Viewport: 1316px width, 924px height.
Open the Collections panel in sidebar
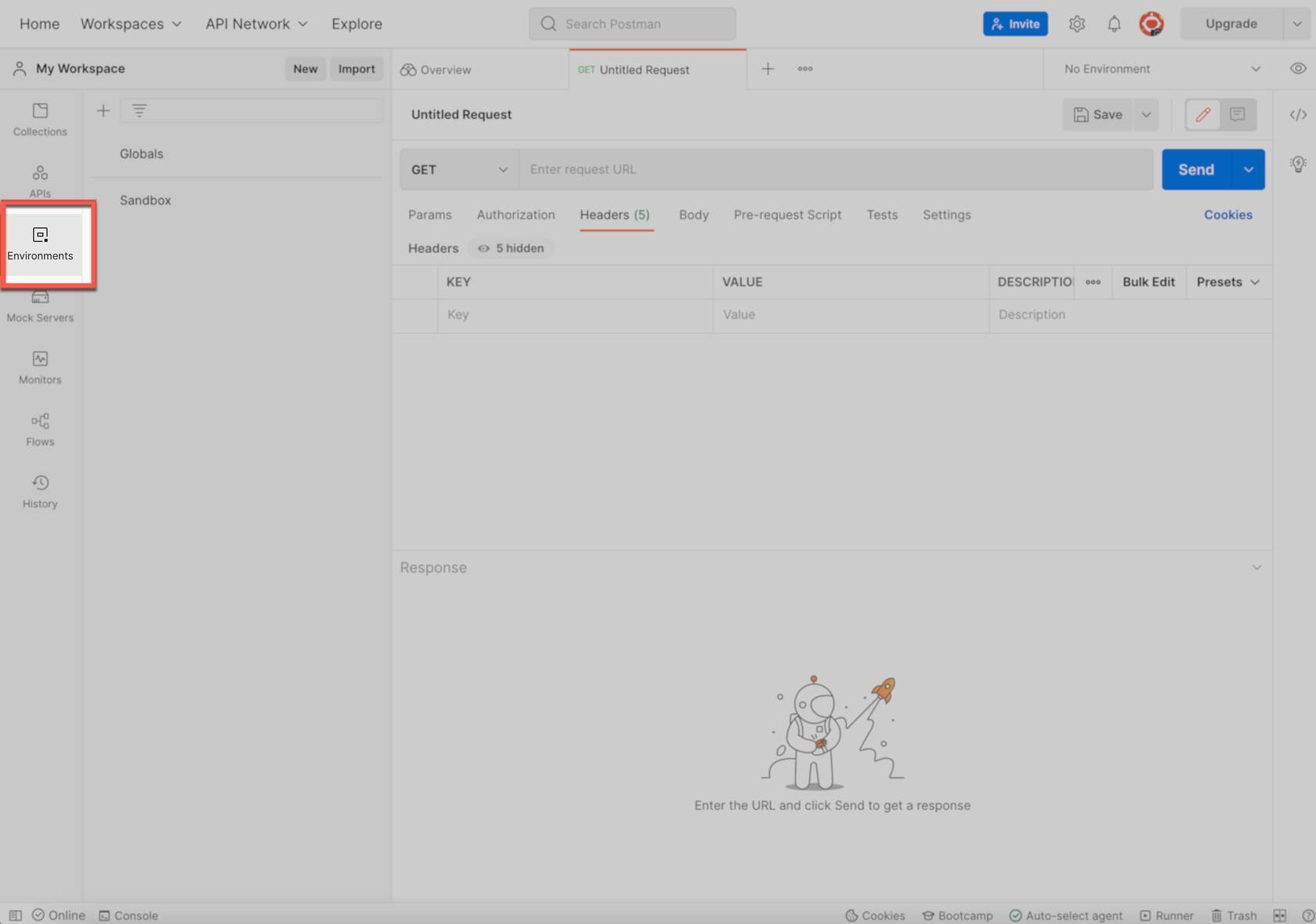[39, 117]
